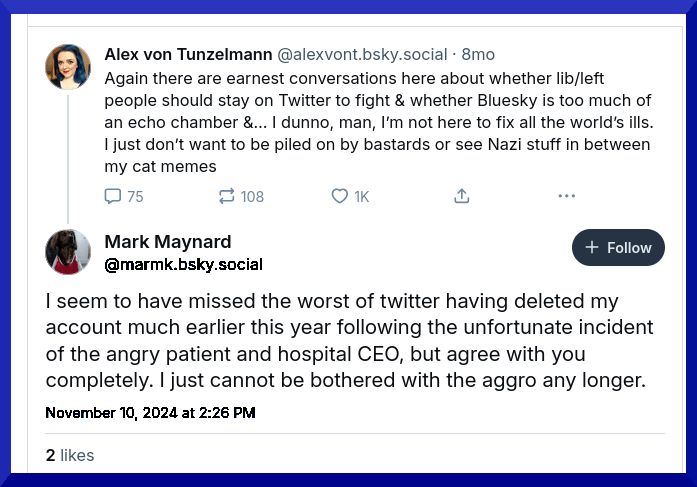The image size is (697, 487).
Task: Click the @alexvont.bsky.social handle
Action: 361,54
